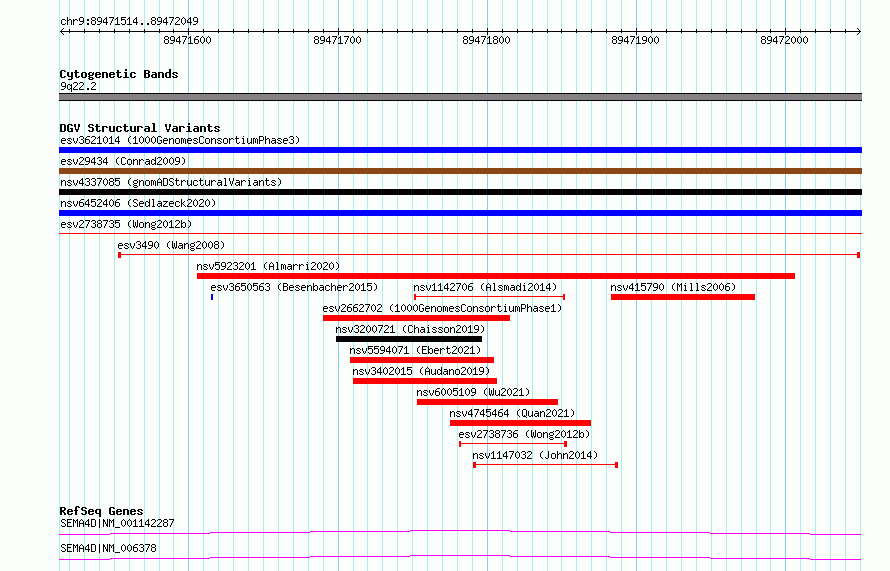
Task: Click the esv2662702 Phase1 red bar
Action: point(416,318)
